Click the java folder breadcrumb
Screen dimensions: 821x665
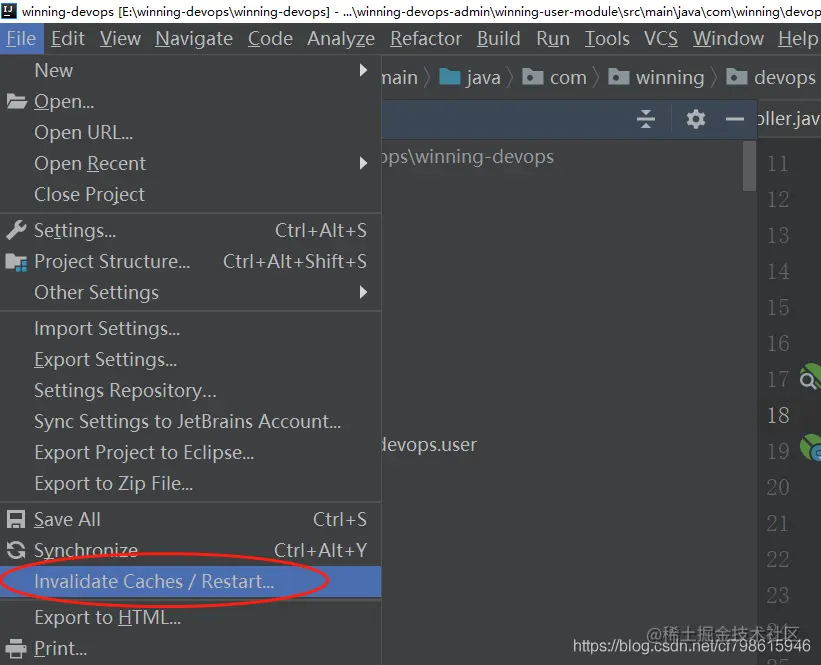click(x=470, y=77)
